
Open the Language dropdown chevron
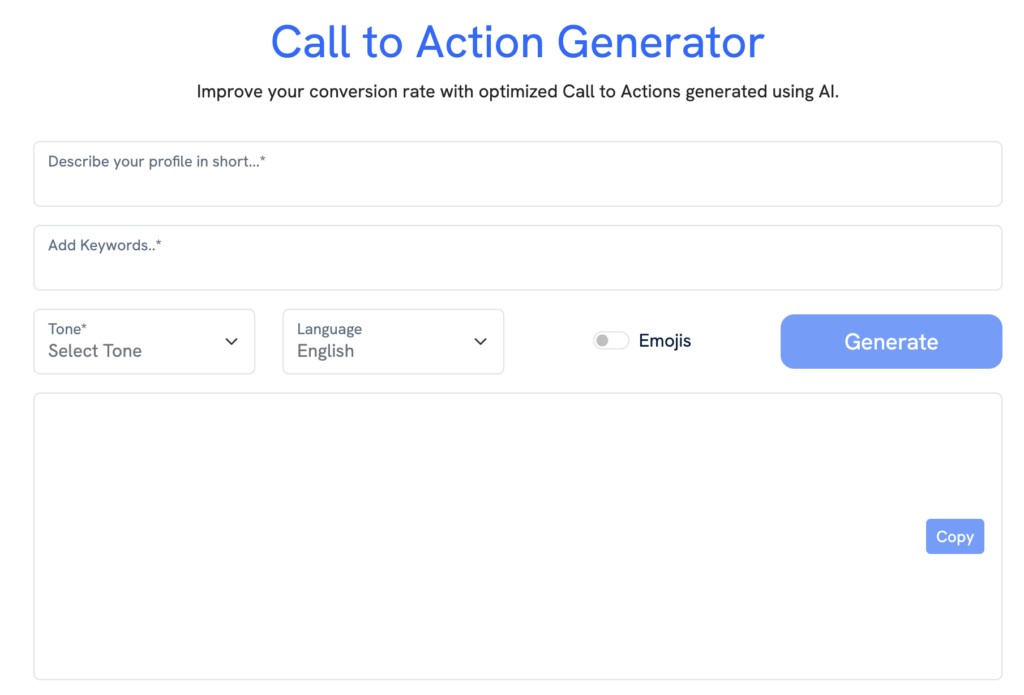pyautogui.click(x=480, y=341)
